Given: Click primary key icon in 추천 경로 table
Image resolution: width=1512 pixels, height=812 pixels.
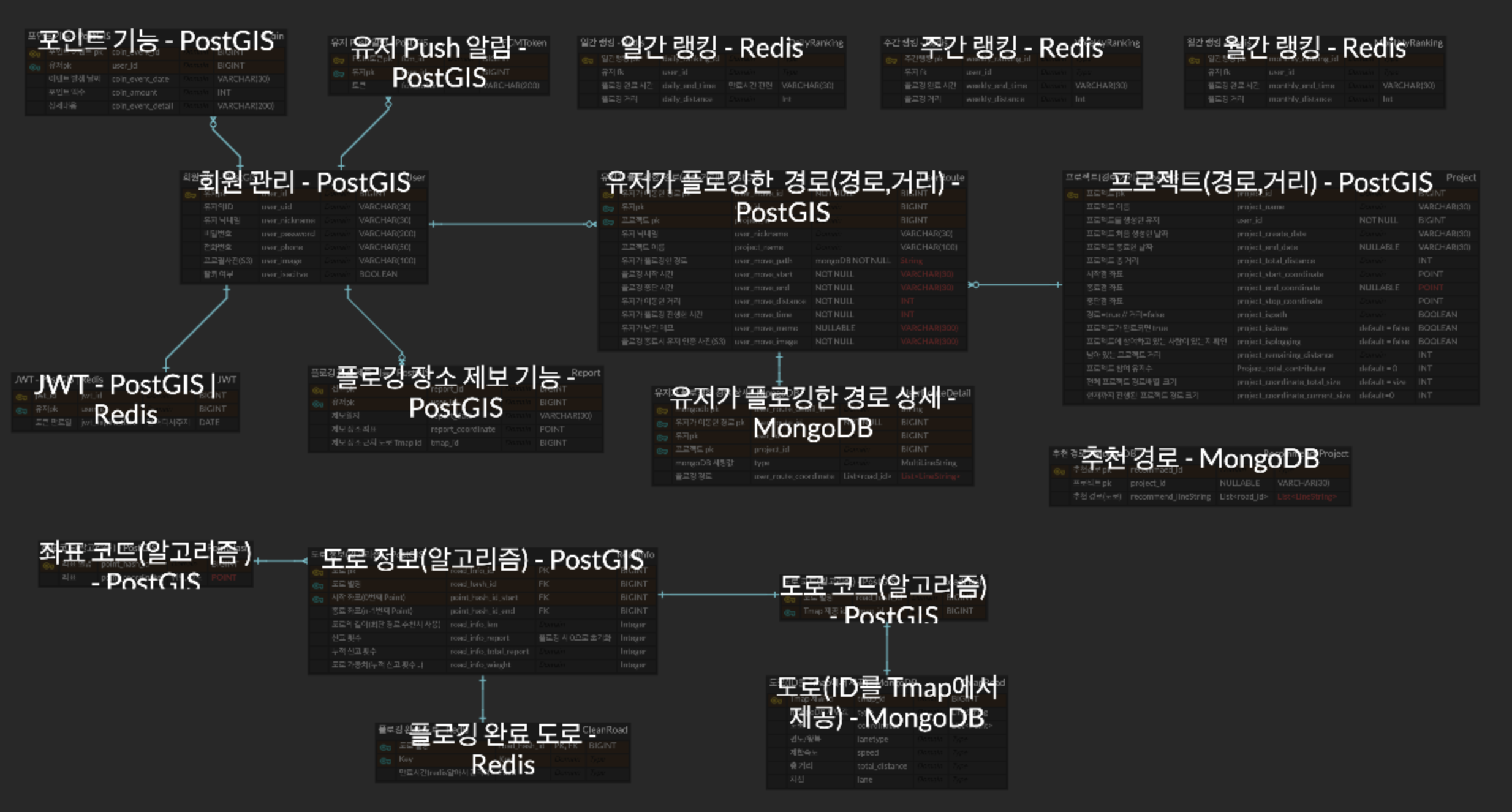Looking at the screenshot, I should coord(1059,471).
